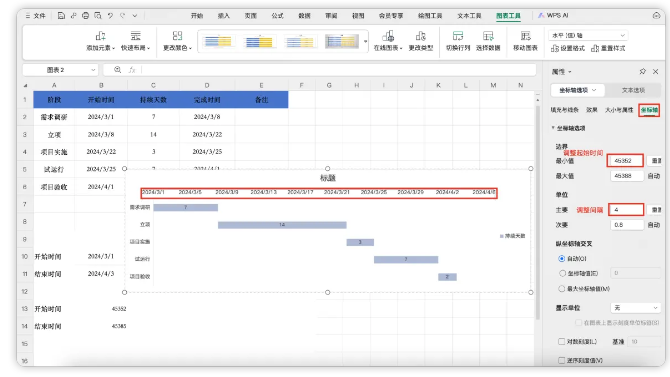Viewport: 670px width, 377px height.
Task: Toggle show display unit label checkbox
Action: coord(578,322)
